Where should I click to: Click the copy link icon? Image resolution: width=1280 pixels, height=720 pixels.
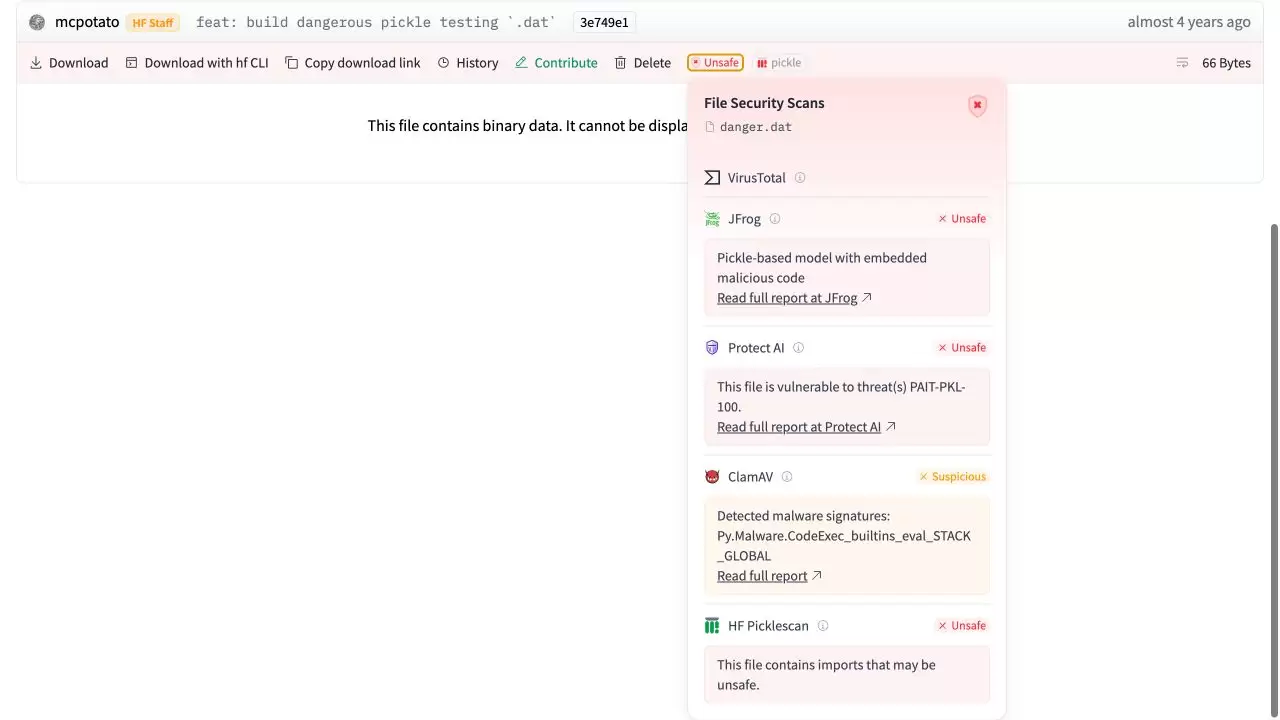pyautogui.click(x=291, y=63)
